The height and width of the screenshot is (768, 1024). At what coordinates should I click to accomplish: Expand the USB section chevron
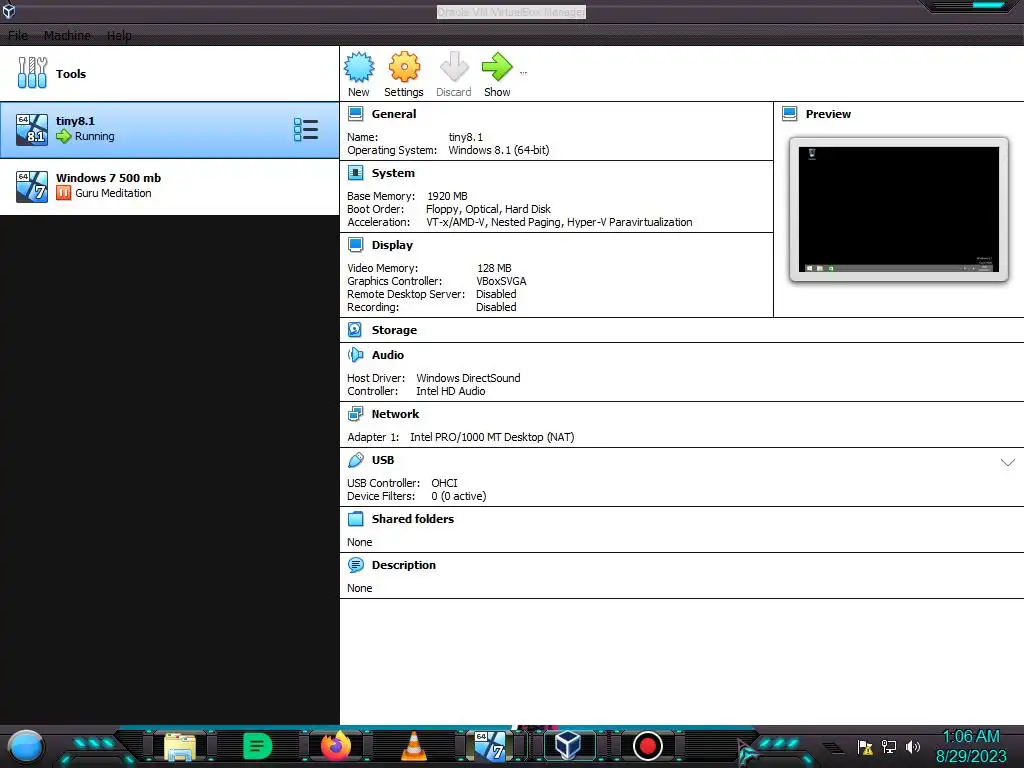[1008, 462]
